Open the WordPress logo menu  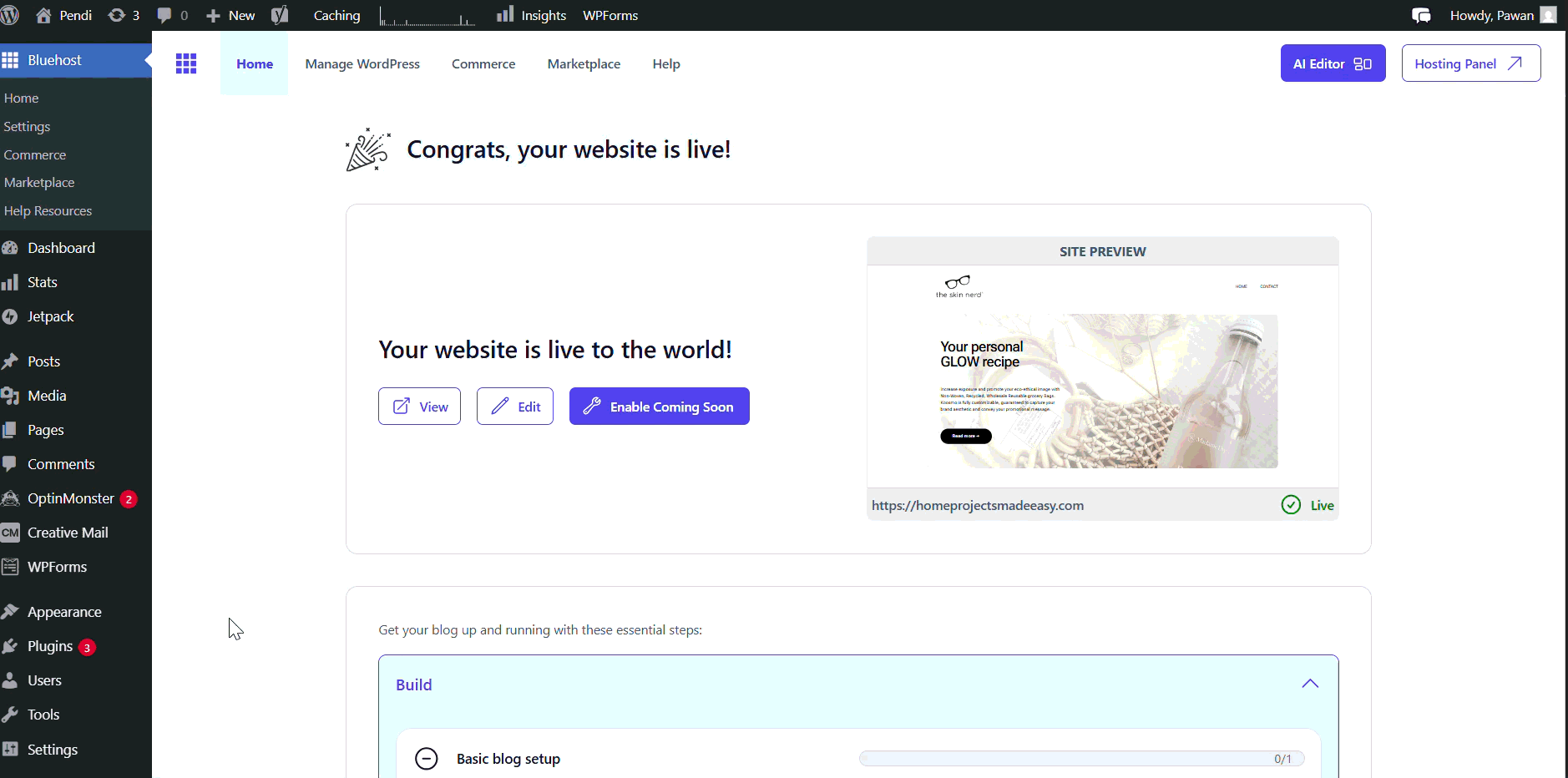(x=10, y=15)
